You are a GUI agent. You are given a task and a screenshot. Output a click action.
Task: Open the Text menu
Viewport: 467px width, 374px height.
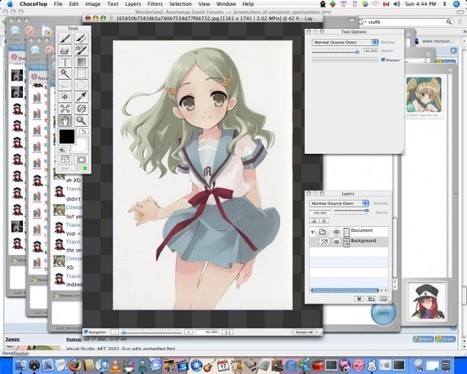tap(113, 4)
